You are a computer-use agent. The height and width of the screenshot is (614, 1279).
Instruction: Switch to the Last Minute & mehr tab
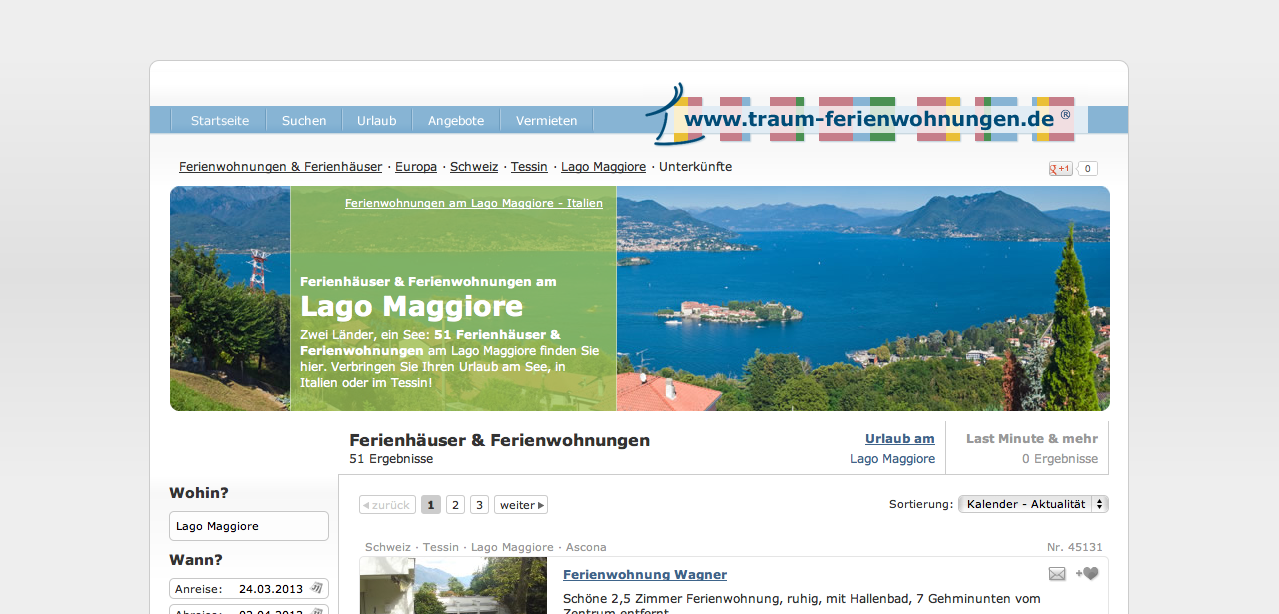[x=1030, y=448]
